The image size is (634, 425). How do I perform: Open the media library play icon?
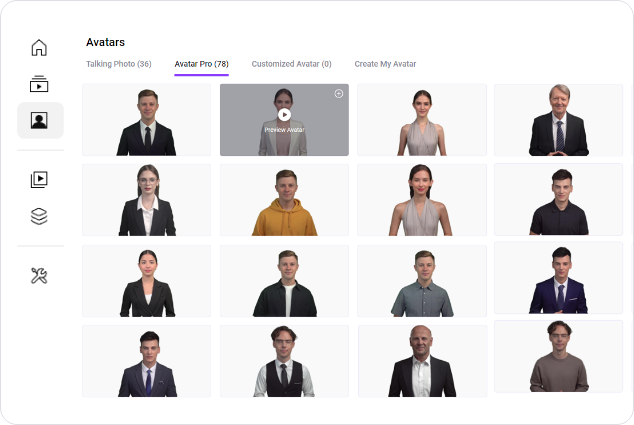click(39, 180)
